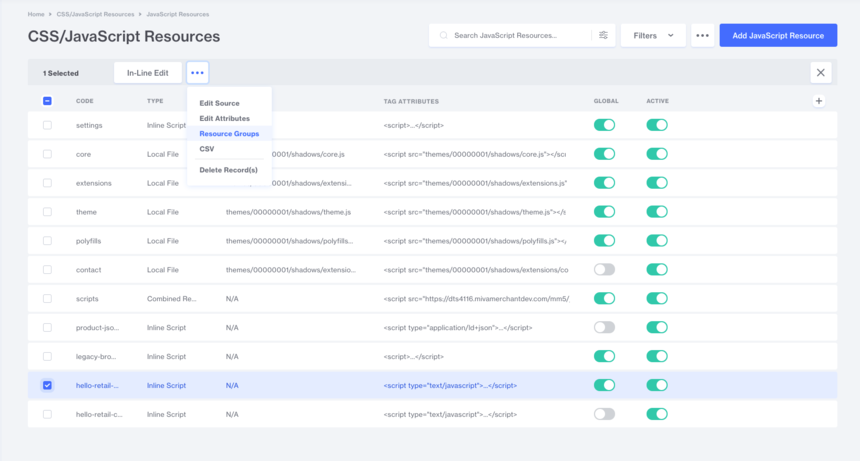Open the top-right three-dot more options button
Image resolution: width=860 pixels, height=461 pixels.
coord(702,35)
